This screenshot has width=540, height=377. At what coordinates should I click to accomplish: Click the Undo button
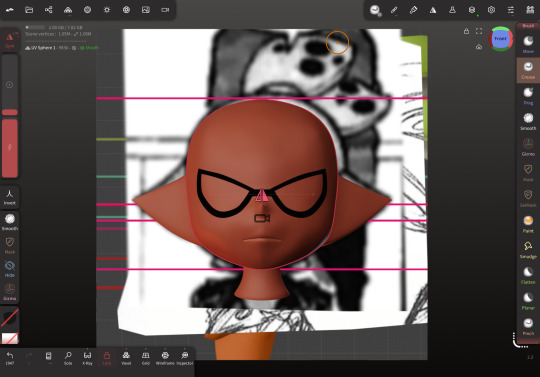pyautogui.click(x=10, y=358)
